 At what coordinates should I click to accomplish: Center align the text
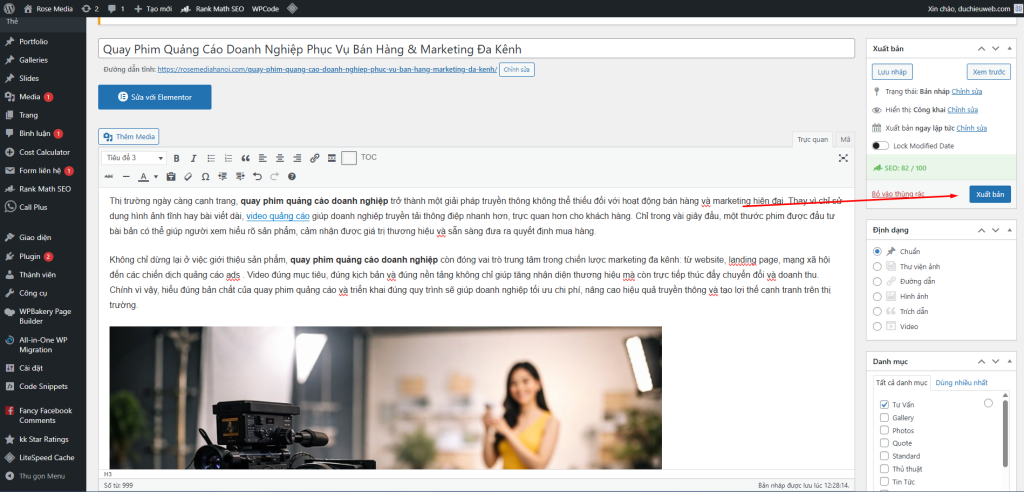[280, 158]
